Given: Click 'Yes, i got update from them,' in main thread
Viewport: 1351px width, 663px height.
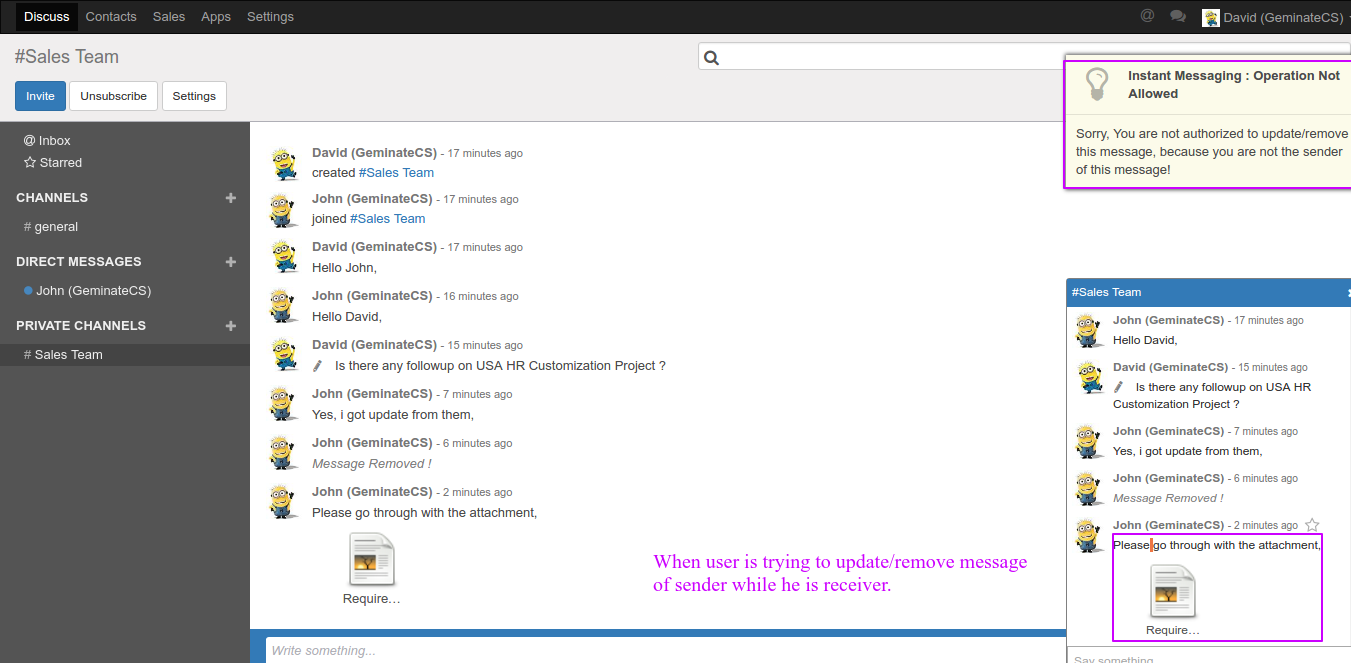Looking at the screenshot, I should click(393, 415).
